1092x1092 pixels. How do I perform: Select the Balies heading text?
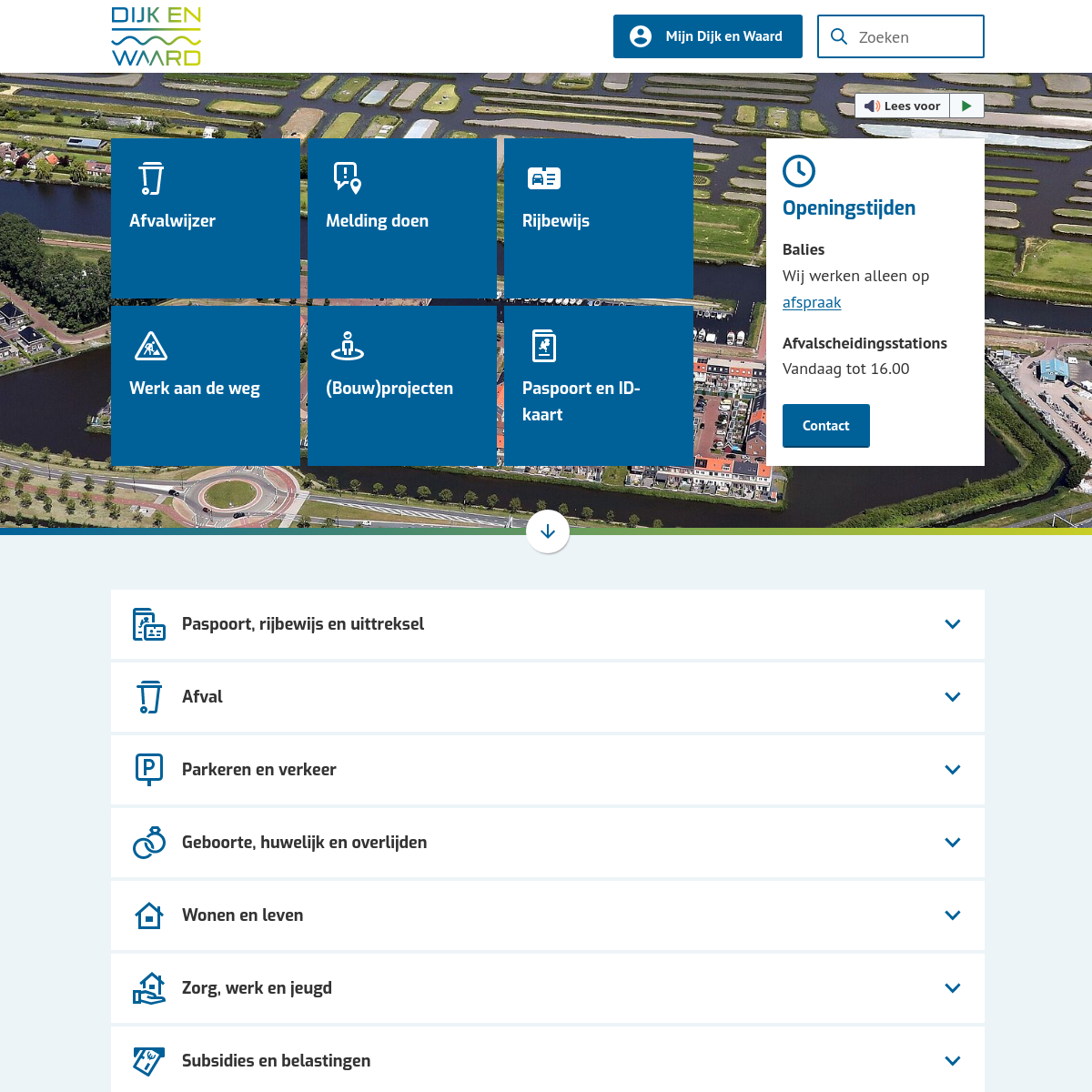(804, 249)
